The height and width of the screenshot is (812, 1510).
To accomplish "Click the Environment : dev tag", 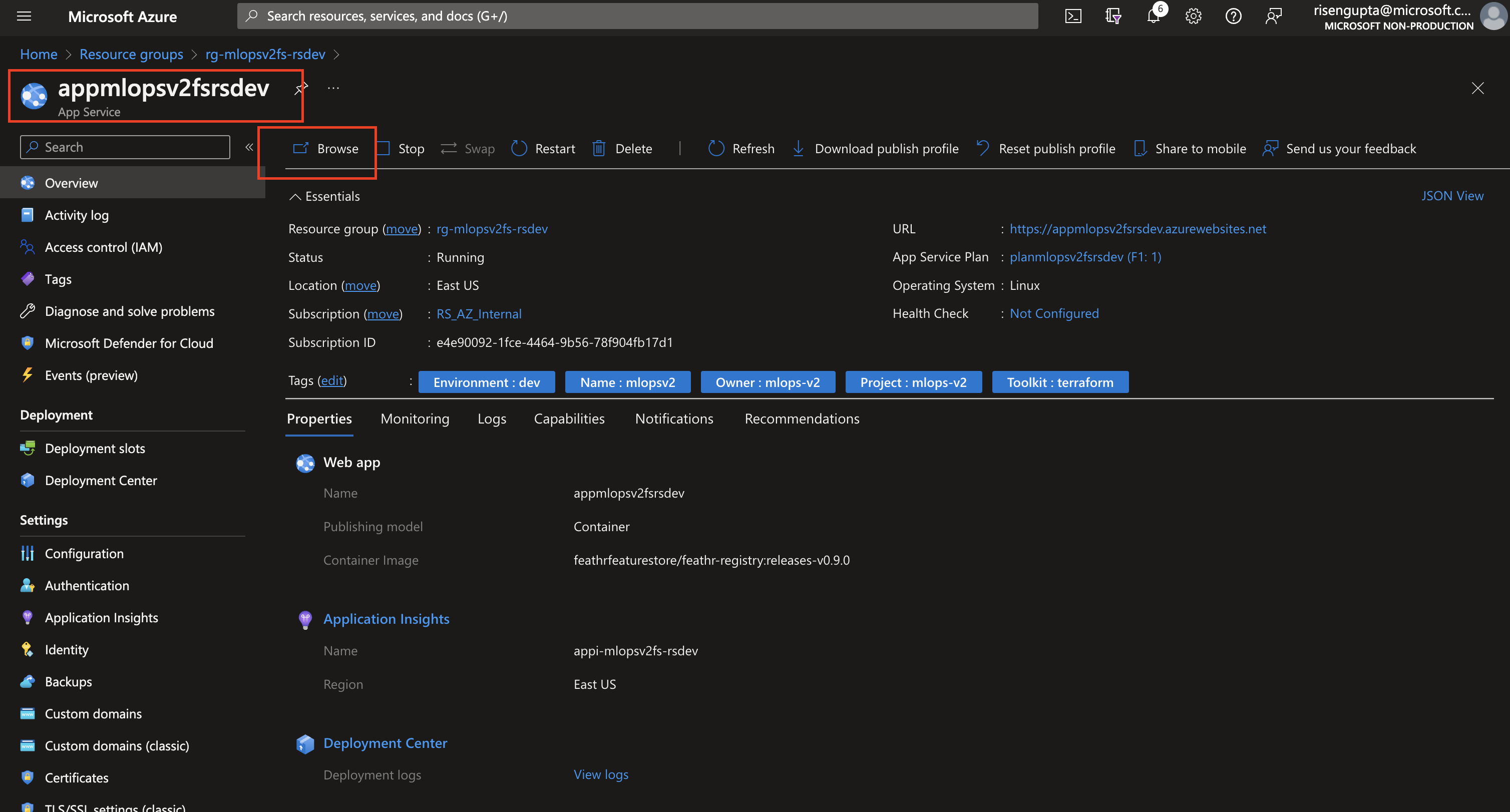I will pyautogui.click(x=487, y=382).
